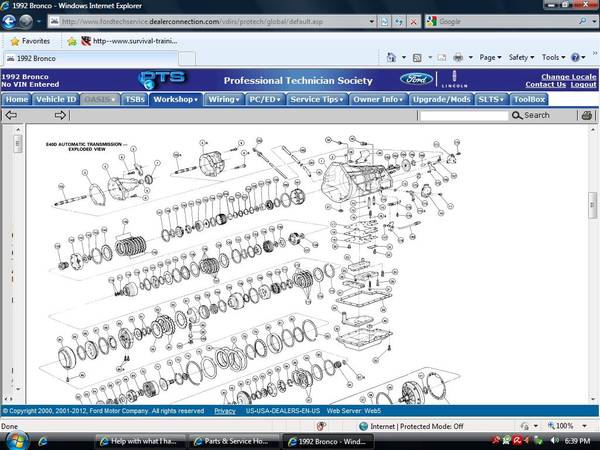Image resolution: width=600 pixels, height=450 pixels.
Task: Click the browser Forward arrow button
Action: [26, 21]
